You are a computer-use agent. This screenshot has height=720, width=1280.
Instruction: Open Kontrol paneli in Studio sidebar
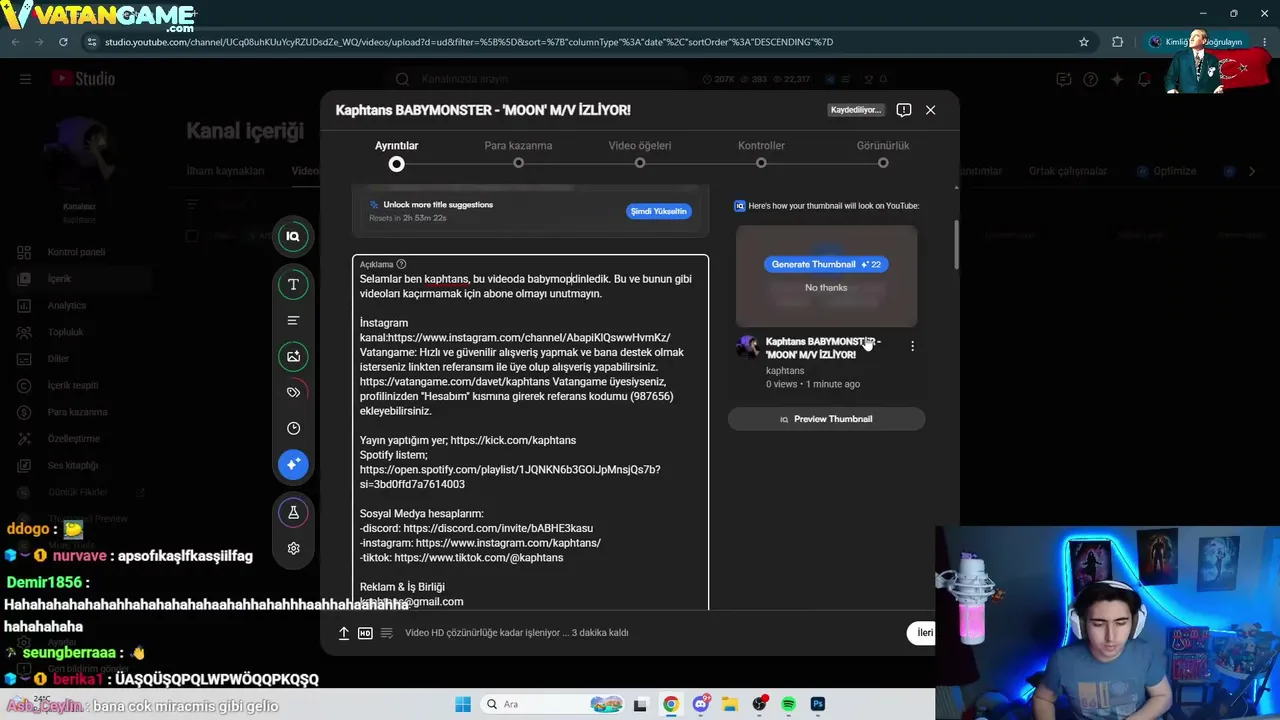click(x=76, y=252)
